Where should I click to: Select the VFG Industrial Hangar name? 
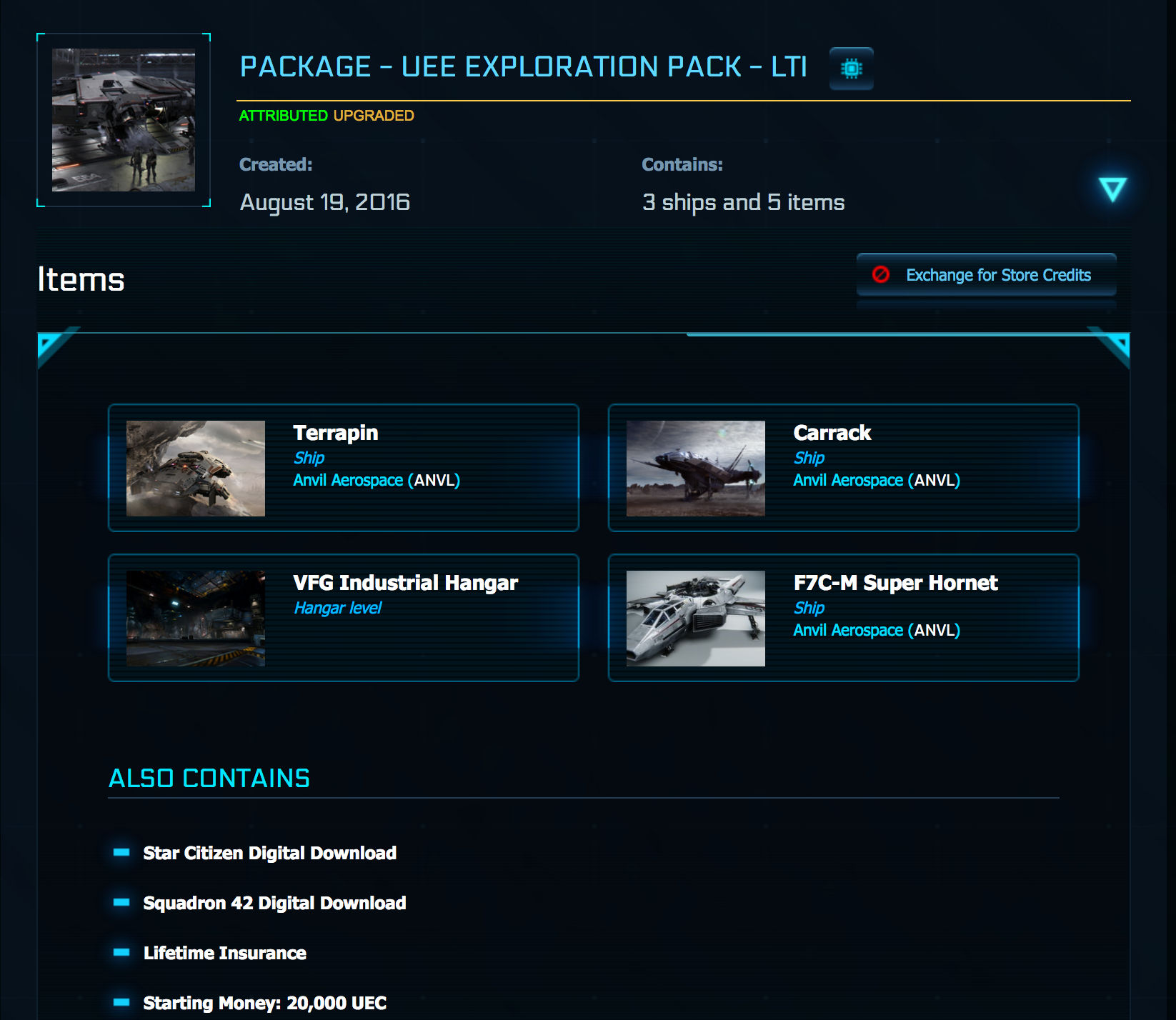tap(405, 583)
